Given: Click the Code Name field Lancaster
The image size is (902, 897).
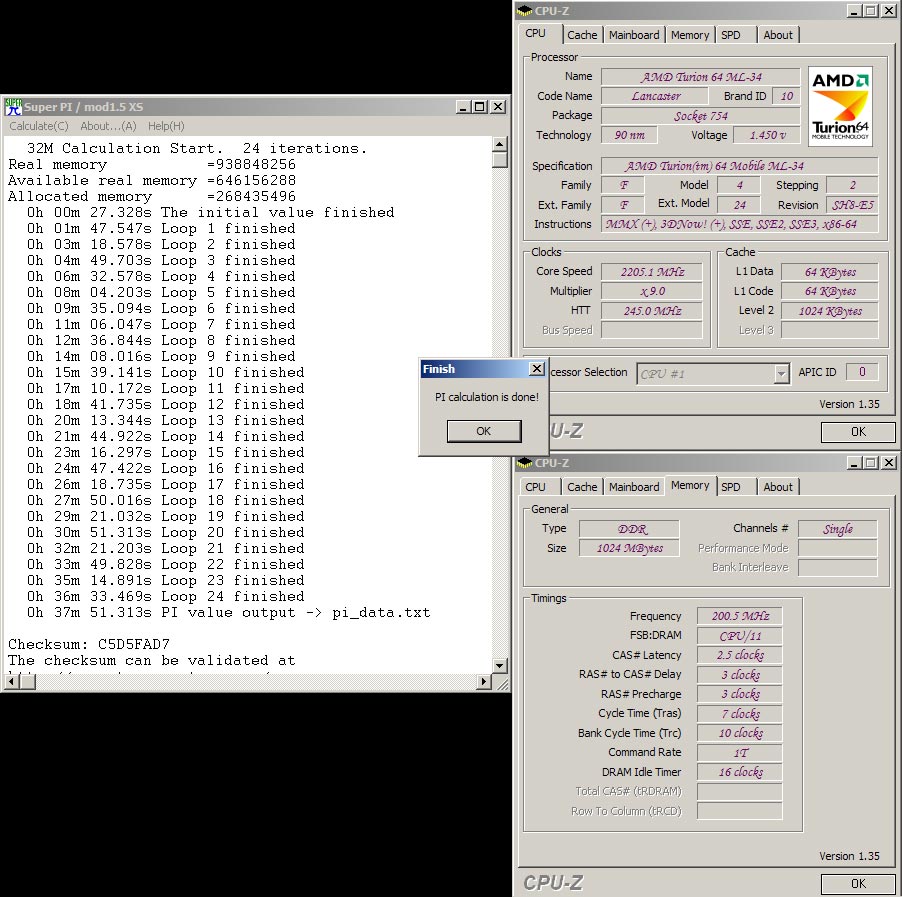Looking at the screenshot, I should [655, 96].
